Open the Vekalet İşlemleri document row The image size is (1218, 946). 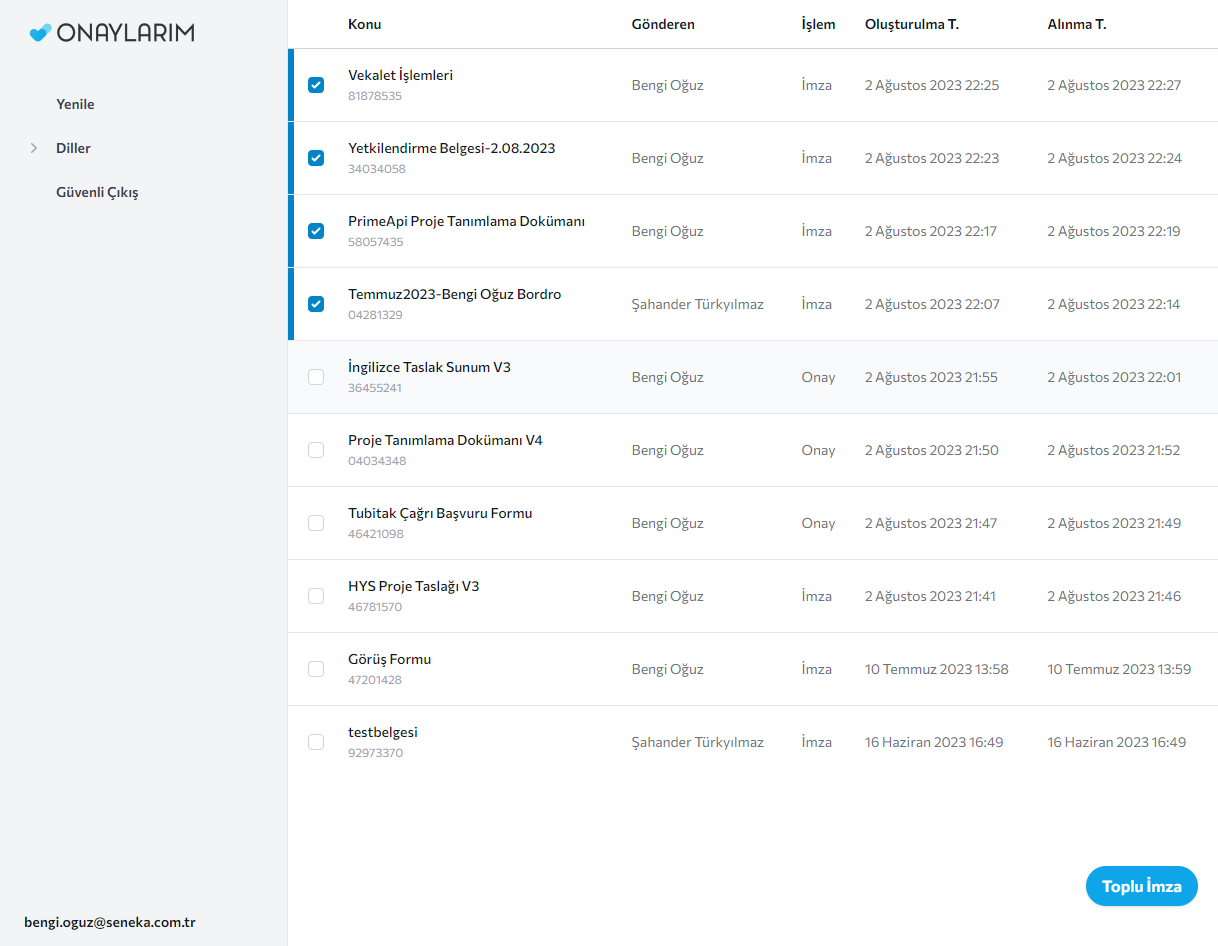click(400, 76)
